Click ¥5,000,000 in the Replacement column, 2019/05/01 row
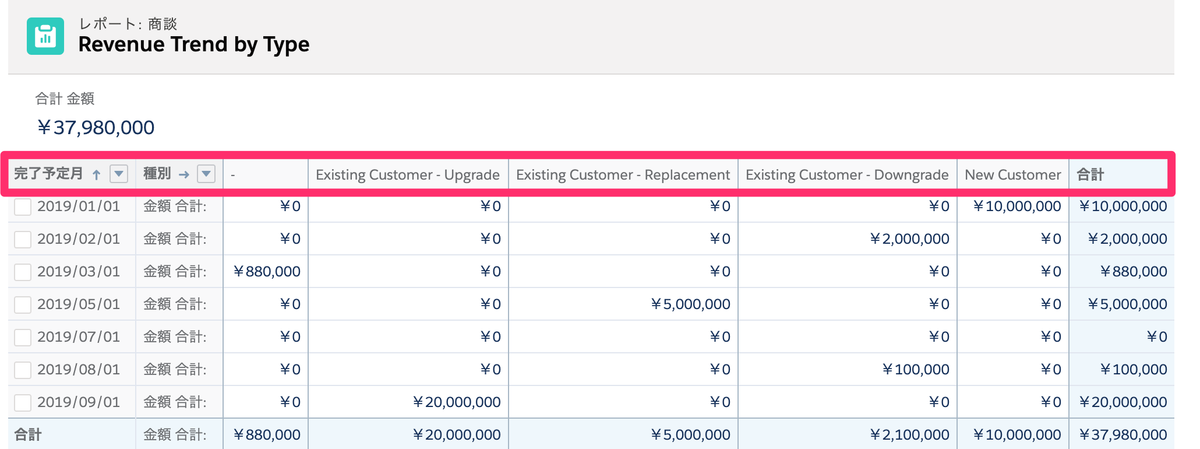This screenshot has height=449, width=1200. pyautogui.click(x=690, y=305)
